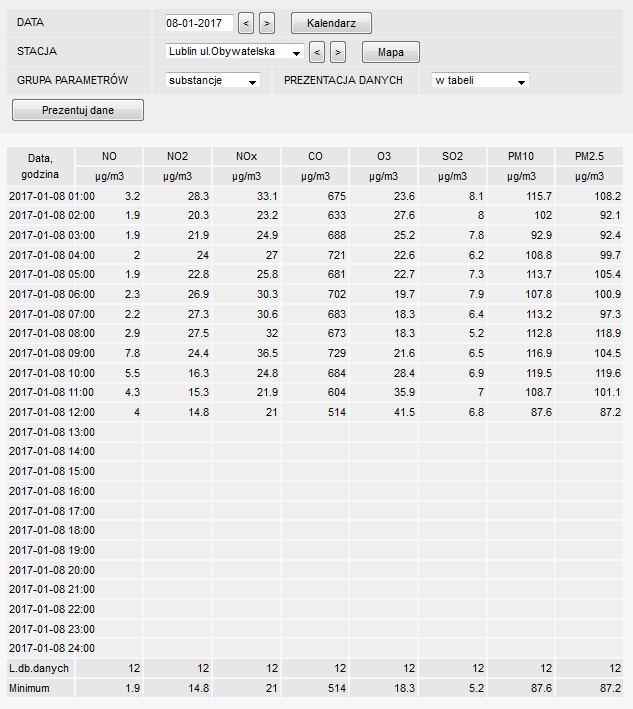Click NOx value 36.5 at 09:00

pos(267,353)
